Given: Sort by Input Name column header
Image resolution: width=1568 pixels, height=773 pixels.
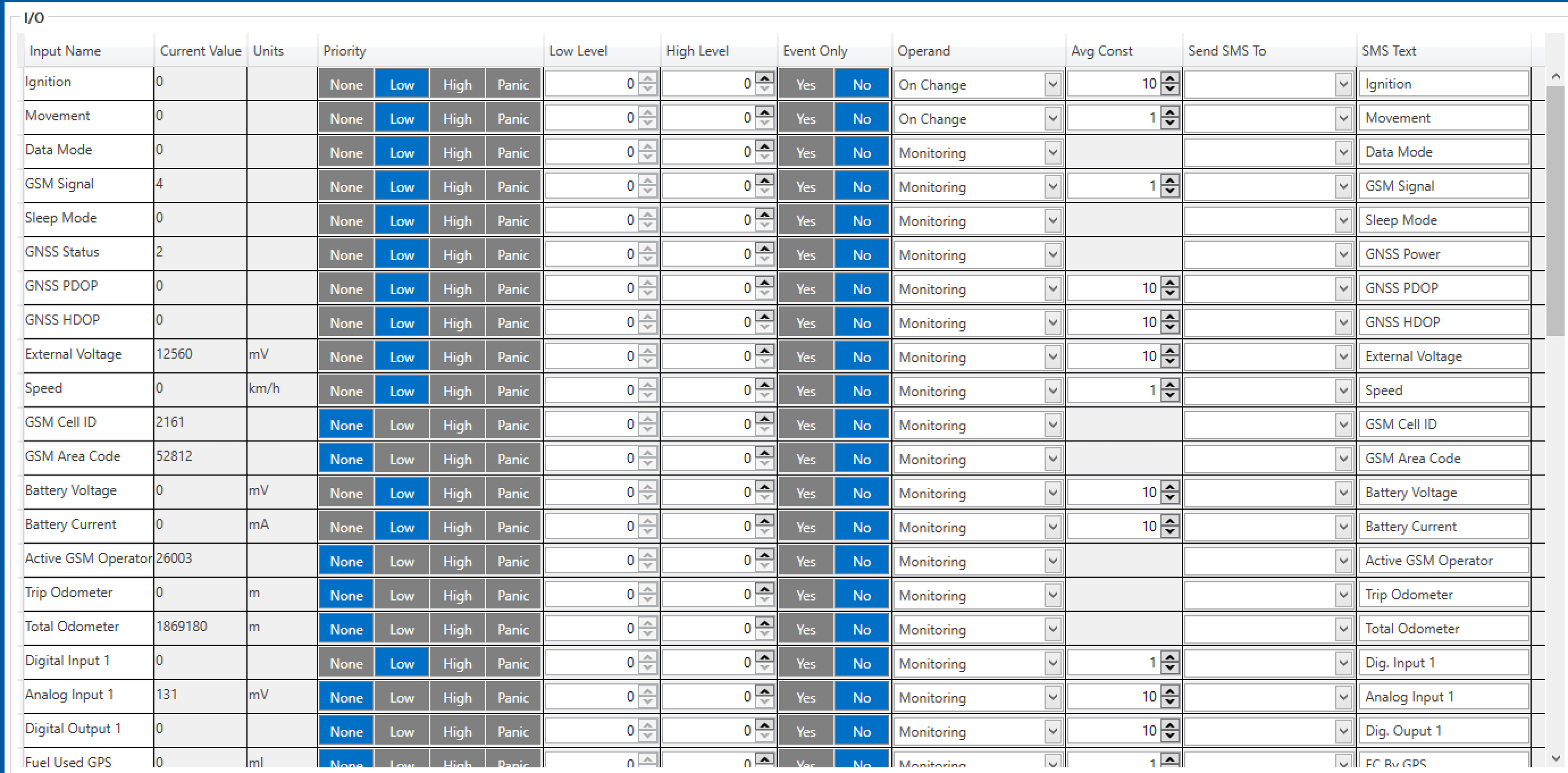Looking at the screenshot, I should 65,51.
